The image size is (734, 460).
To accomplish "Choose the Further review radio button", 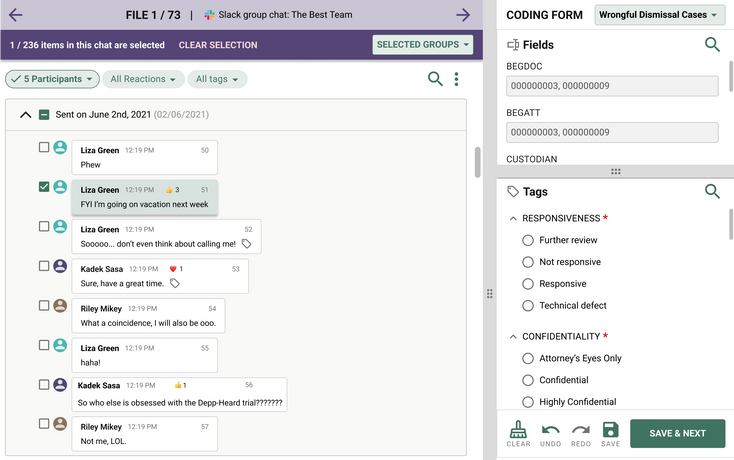I will (528, 240).
